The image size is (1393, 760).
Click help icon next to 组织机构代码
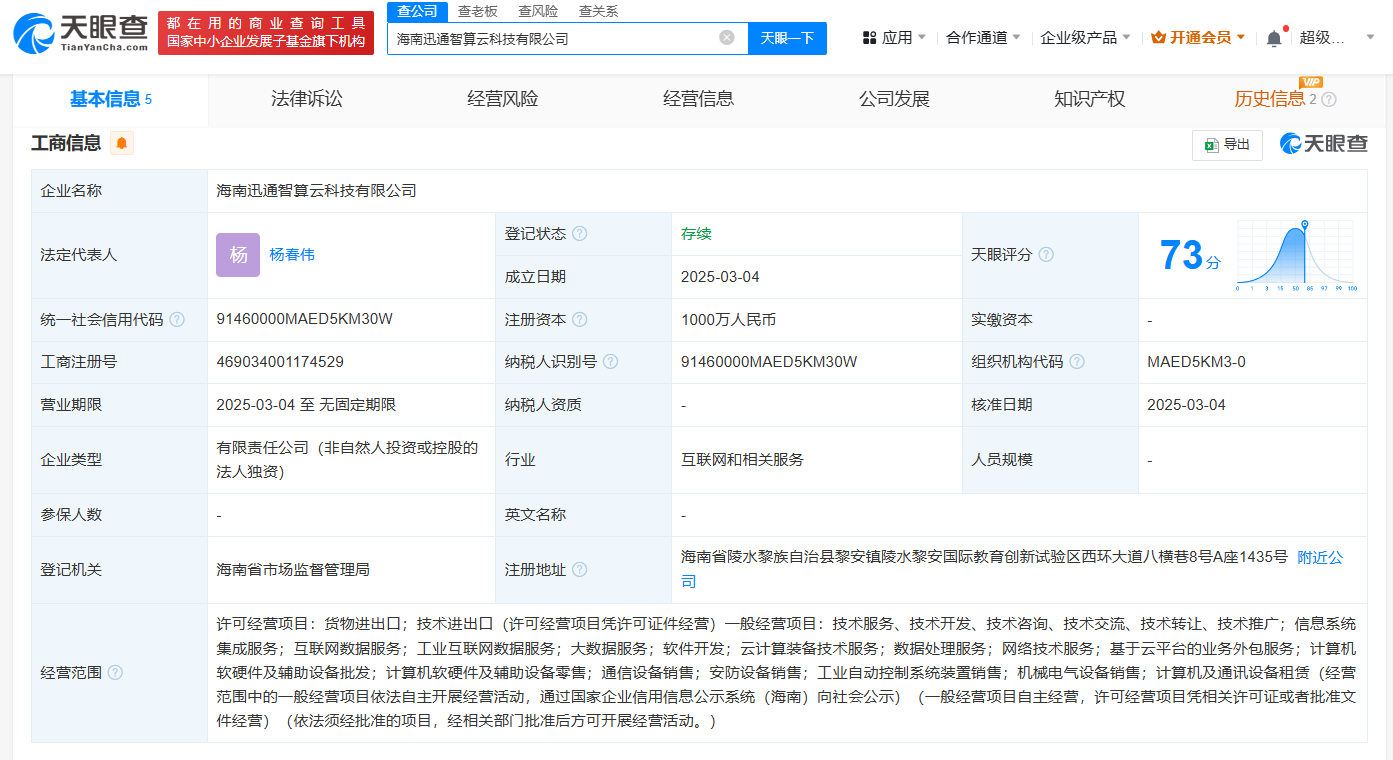1077,362
